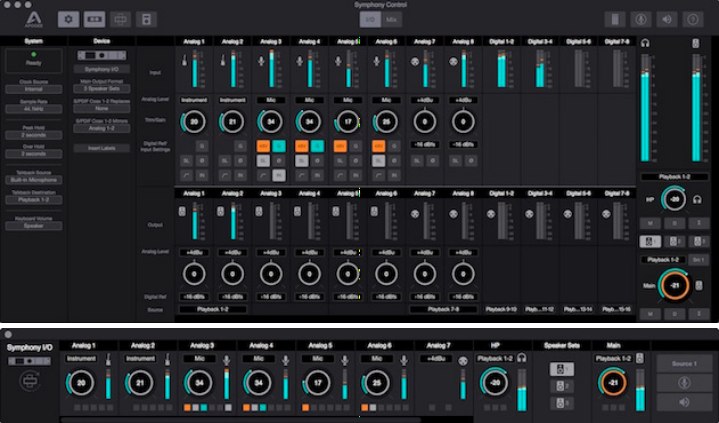The image size is (719, 423).
Task: Open the Main Output Format dropdown
Action: pyautogui.click(x=101, y=89)
